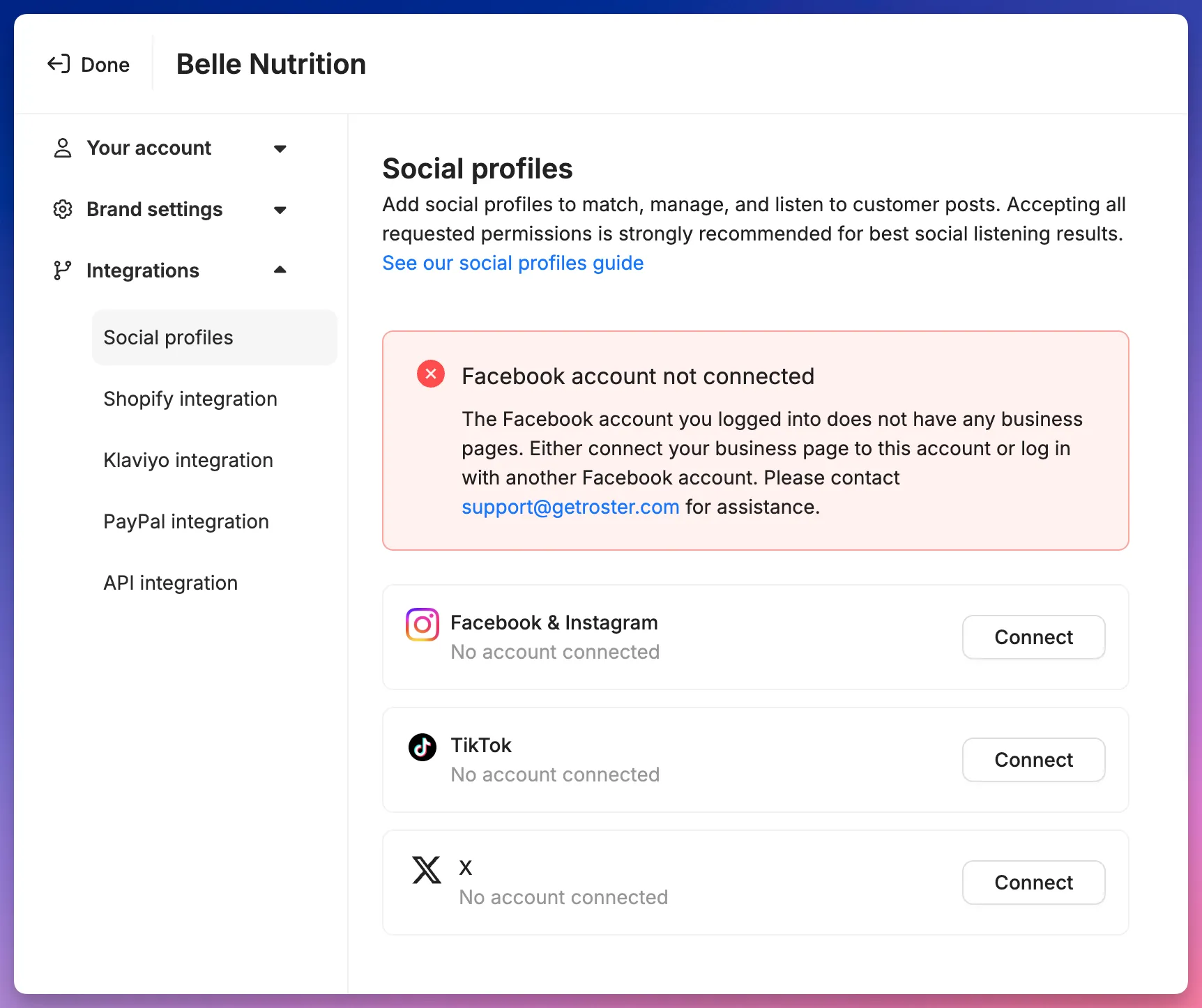The width and height of the screenshot is (1202, 1008).
Task: Click the Done back-arrow icon
Action: pyautogui.click(x=59, y=64)
